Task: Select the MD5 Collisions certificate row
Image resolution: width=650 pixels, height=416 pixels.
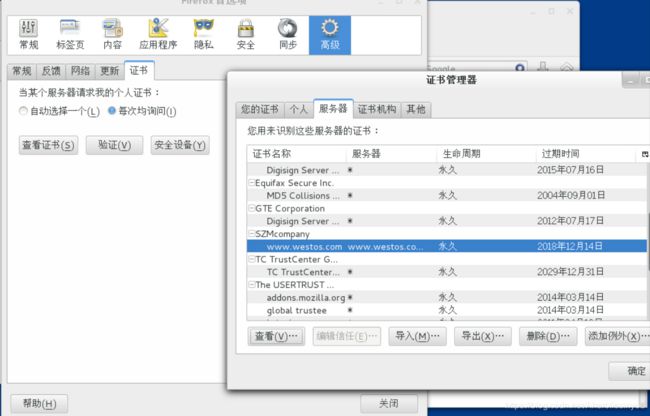Action: click(447, 196)
